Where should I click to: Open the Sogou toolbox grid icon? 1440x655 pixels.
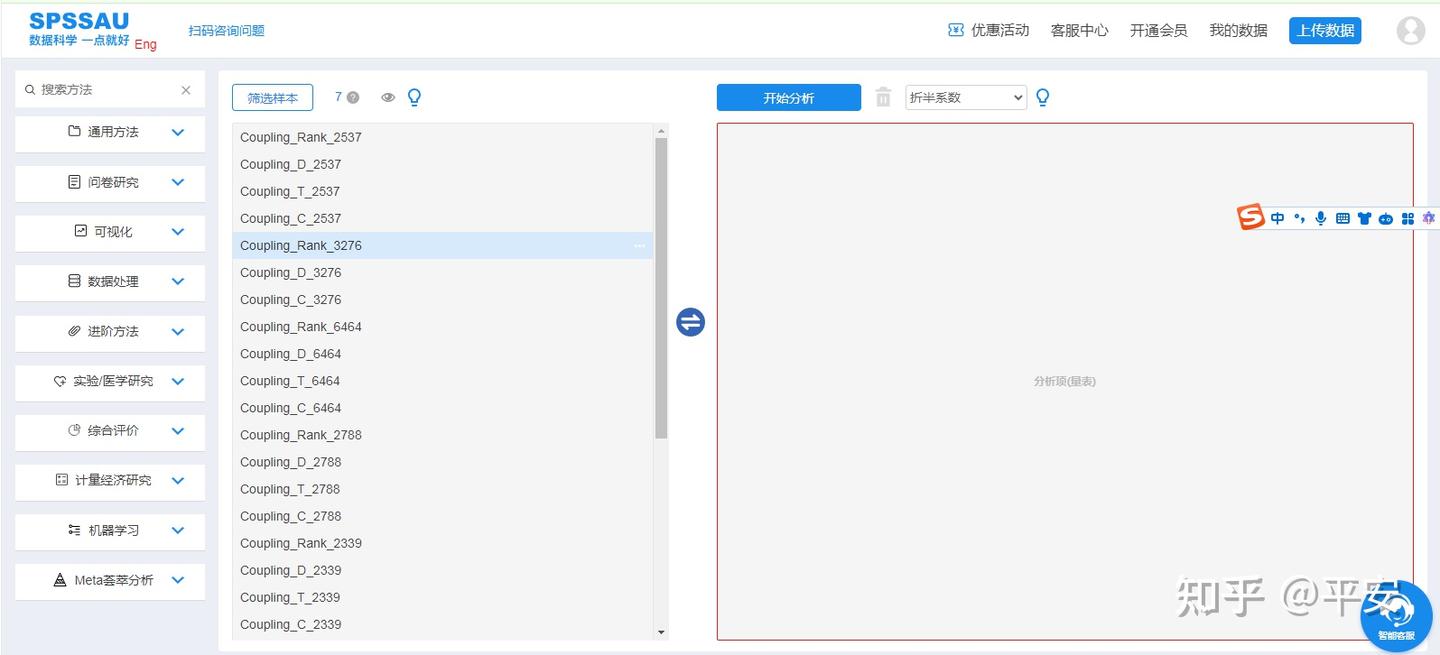1408,218
